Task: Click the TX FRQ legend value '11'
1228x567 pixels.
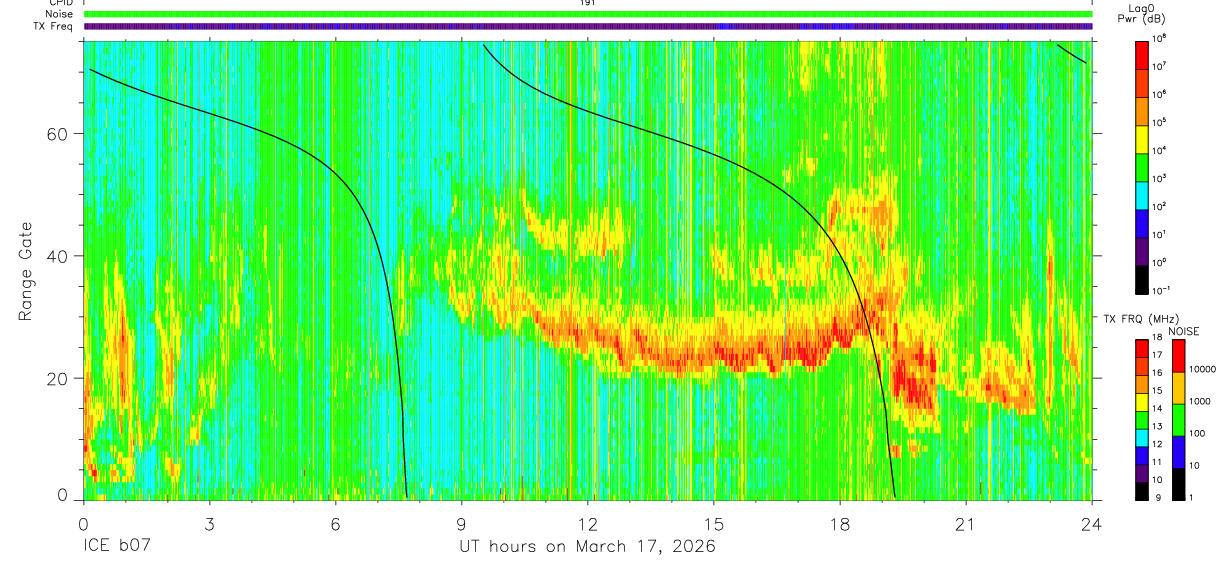Action: (1158, 462)
